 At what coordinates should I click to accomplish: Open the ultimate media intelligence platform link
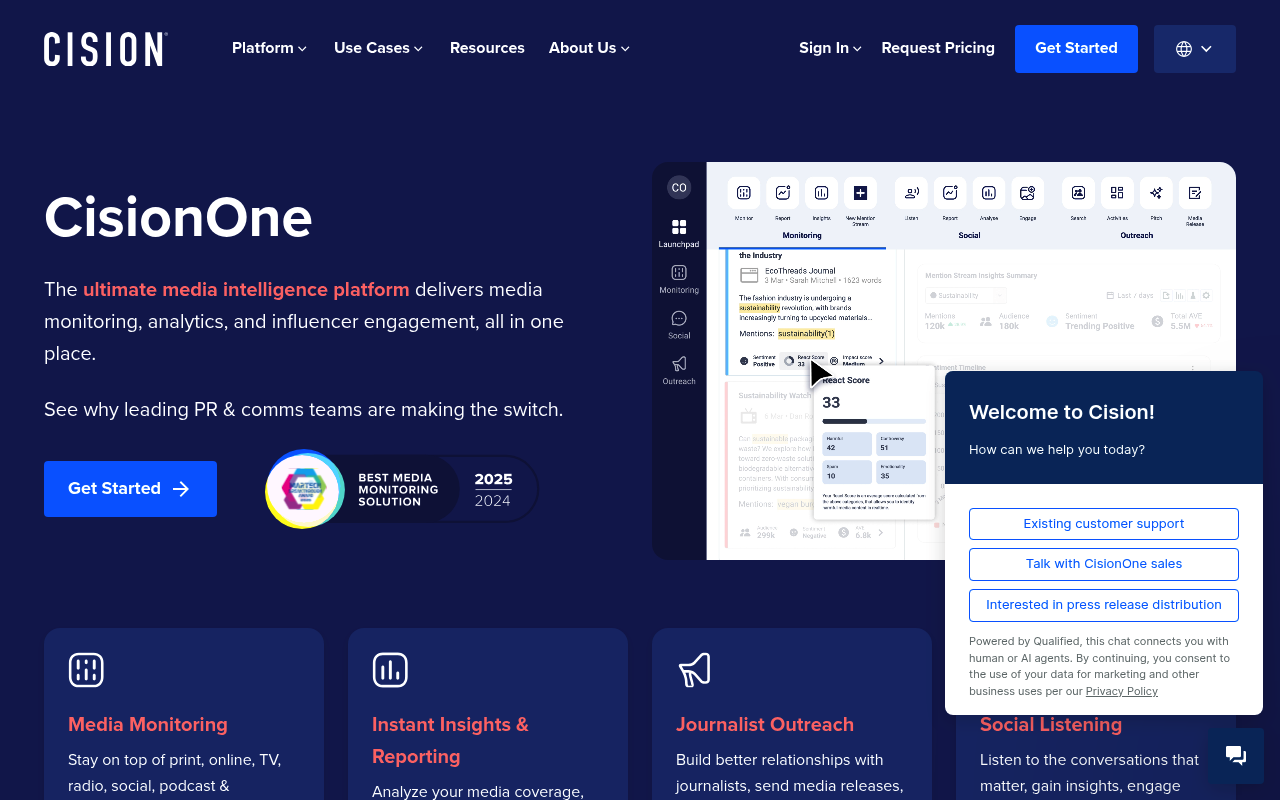click(246, 289)
